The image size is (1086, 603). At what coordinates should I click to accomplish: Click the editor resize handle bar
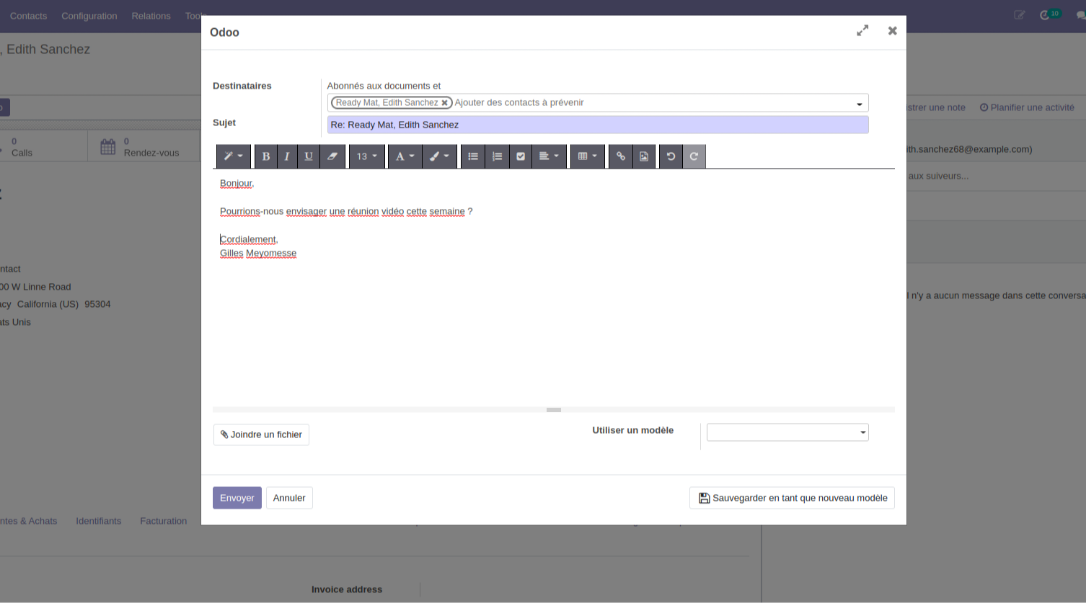(x=553, y=410)
